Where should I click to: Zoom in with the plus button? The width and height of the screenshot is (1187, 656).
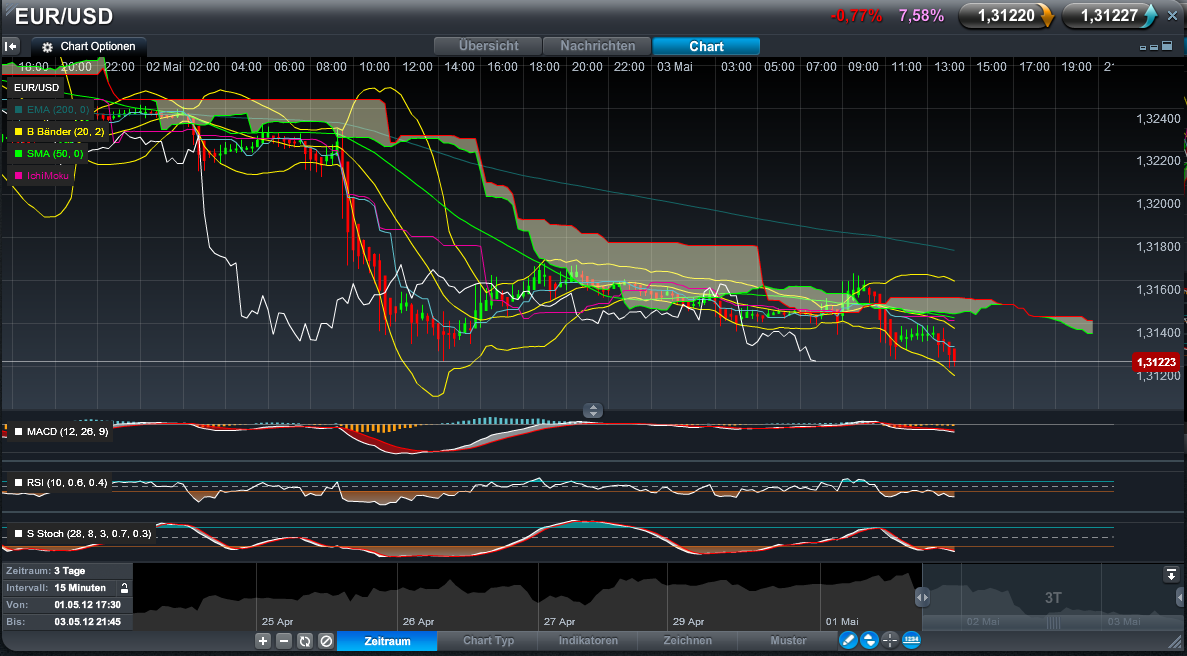coord(263,641)
